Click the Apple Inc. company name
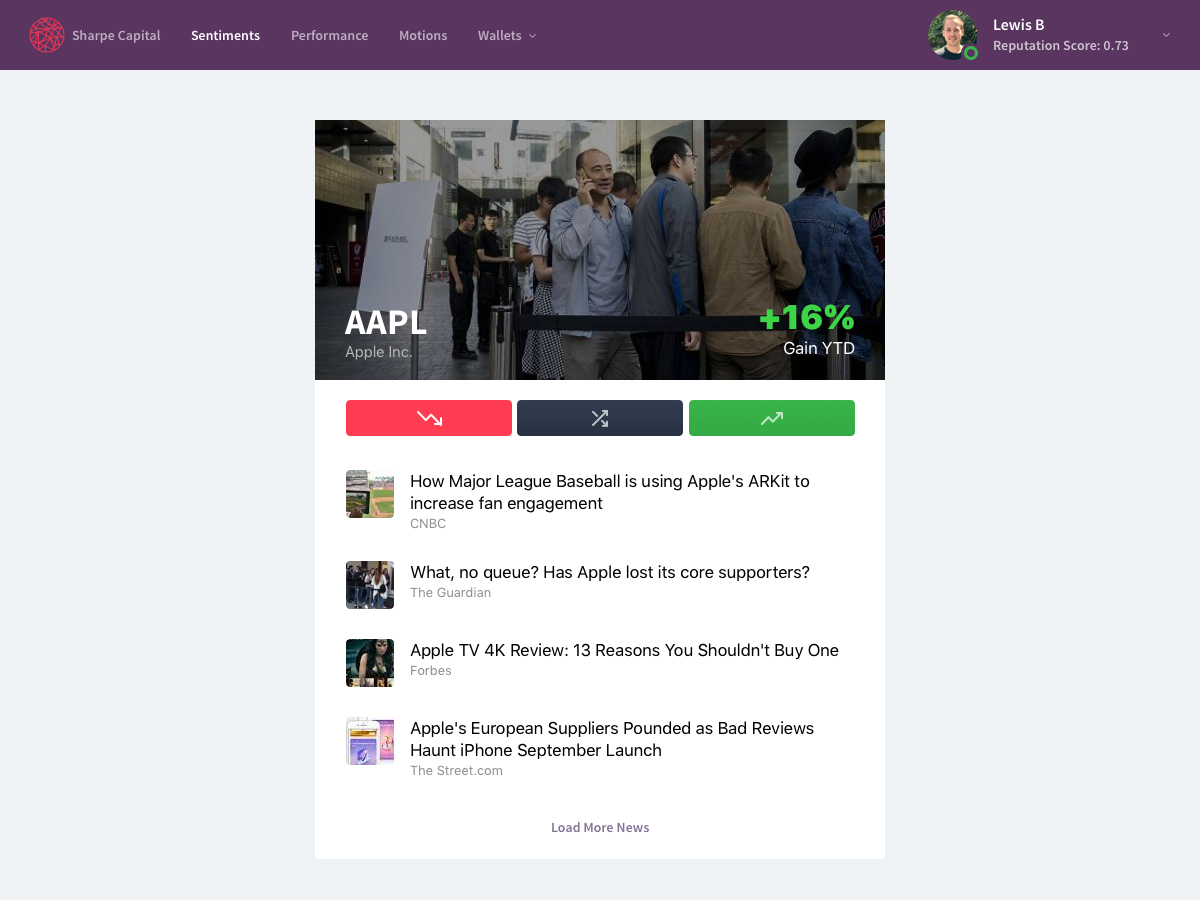This screenshot has height=900, width=1200. pyautogui.click(x=379, y=352)
